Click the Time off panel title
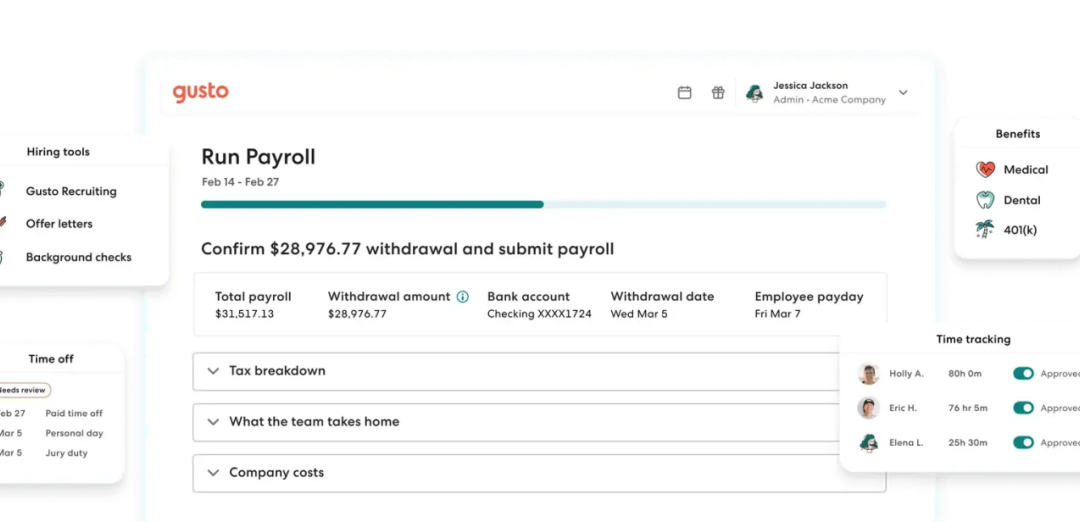Viewport: 1080px width, 522px height. [x=51, y=359]
